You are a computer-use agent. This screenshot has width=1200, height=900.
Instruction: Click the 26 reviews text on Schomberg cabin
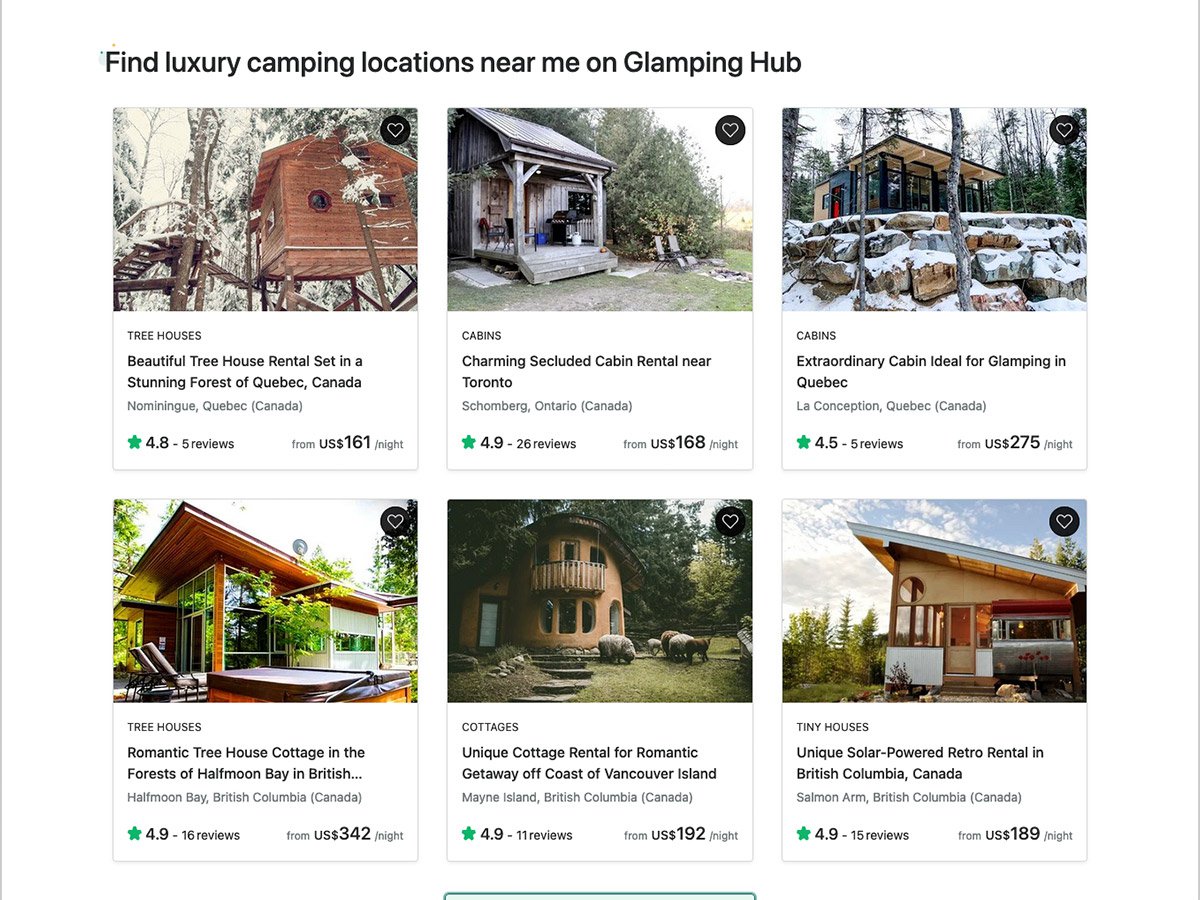click(x=546, y=444)
